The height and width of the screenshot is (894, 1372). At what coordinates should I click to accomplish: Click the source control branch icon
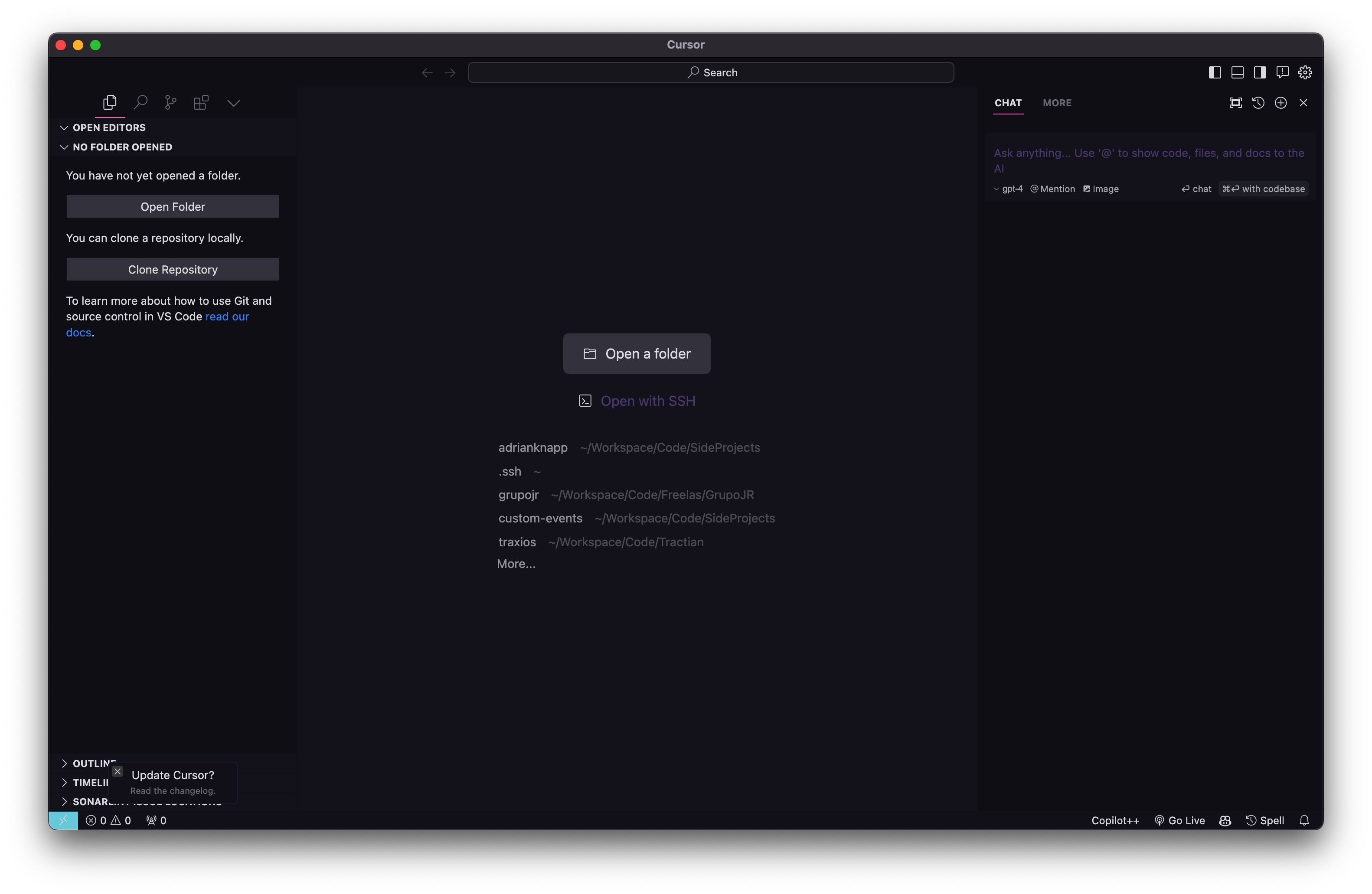tap(170, 101)
